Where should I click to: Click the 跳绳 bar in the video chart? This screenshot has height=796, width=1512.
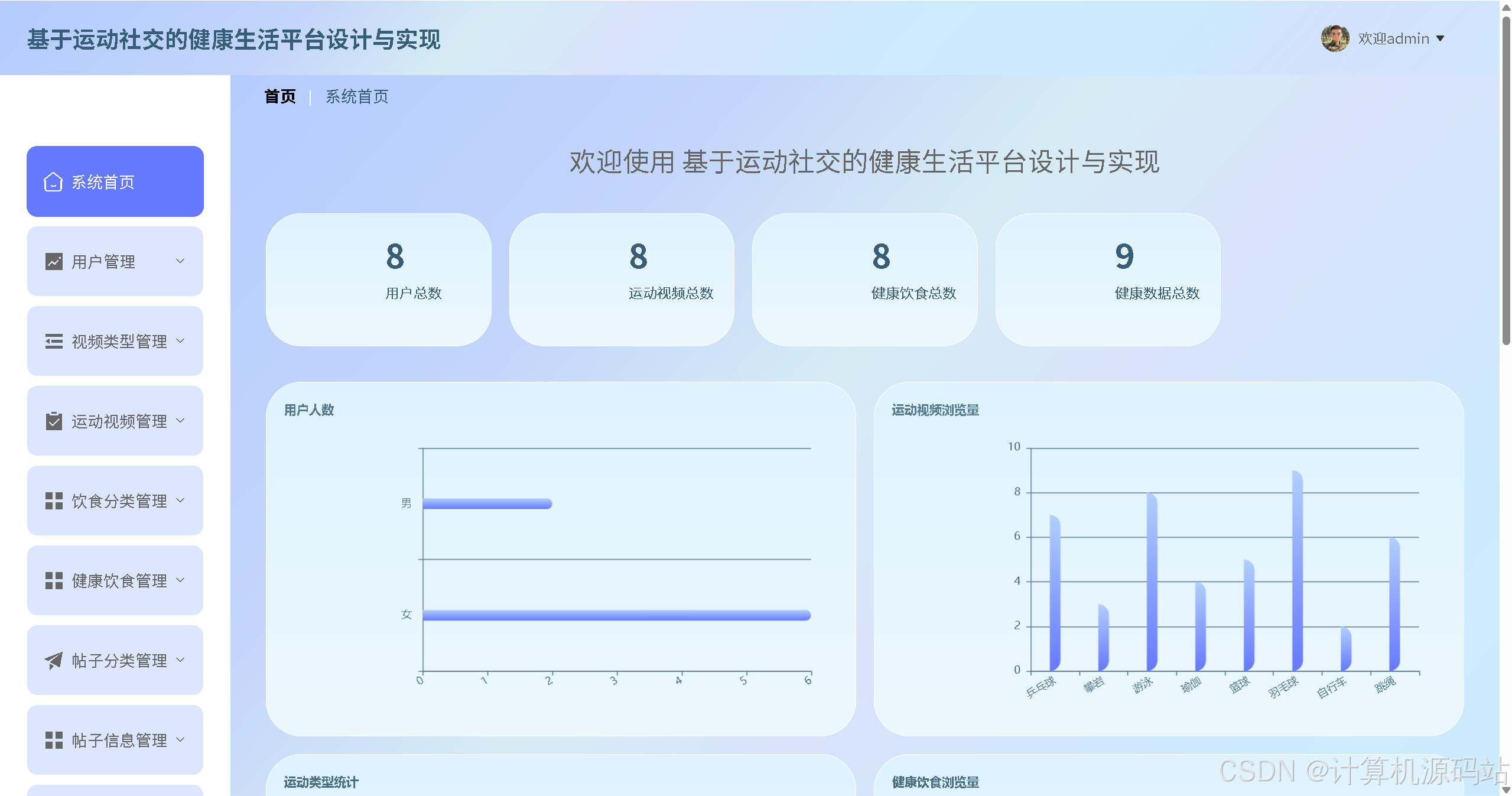coord(1394,604)
